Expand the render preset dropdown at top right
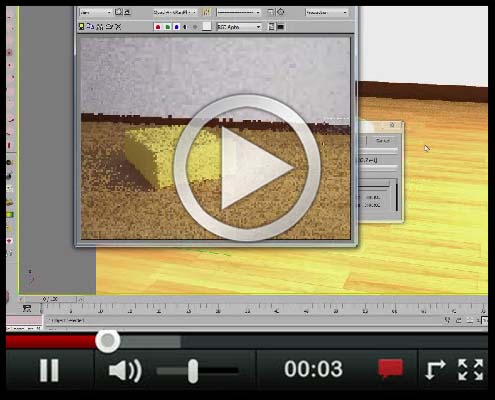The height and width of the screenshot is (400, 495). 327,13
